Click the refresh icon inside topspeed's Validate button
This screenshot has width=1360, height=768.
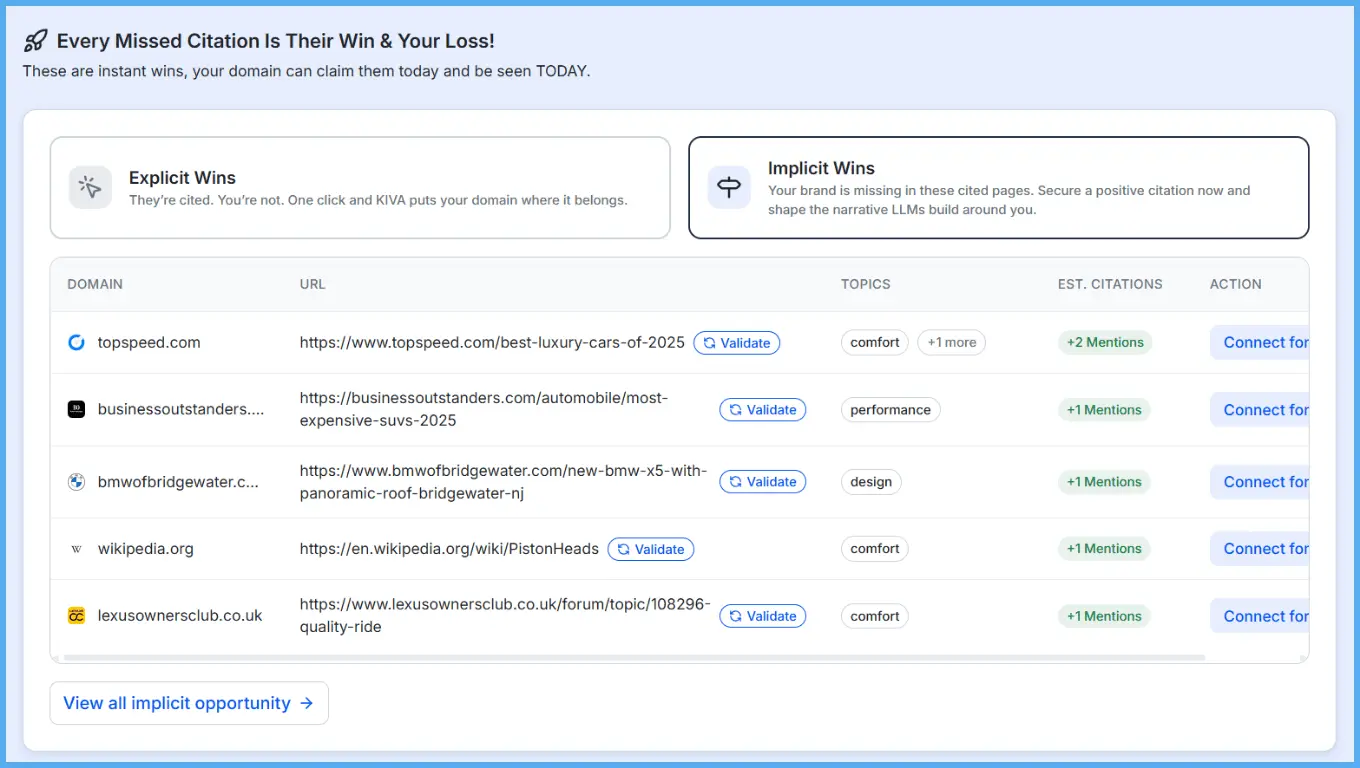tap(710, 342)
